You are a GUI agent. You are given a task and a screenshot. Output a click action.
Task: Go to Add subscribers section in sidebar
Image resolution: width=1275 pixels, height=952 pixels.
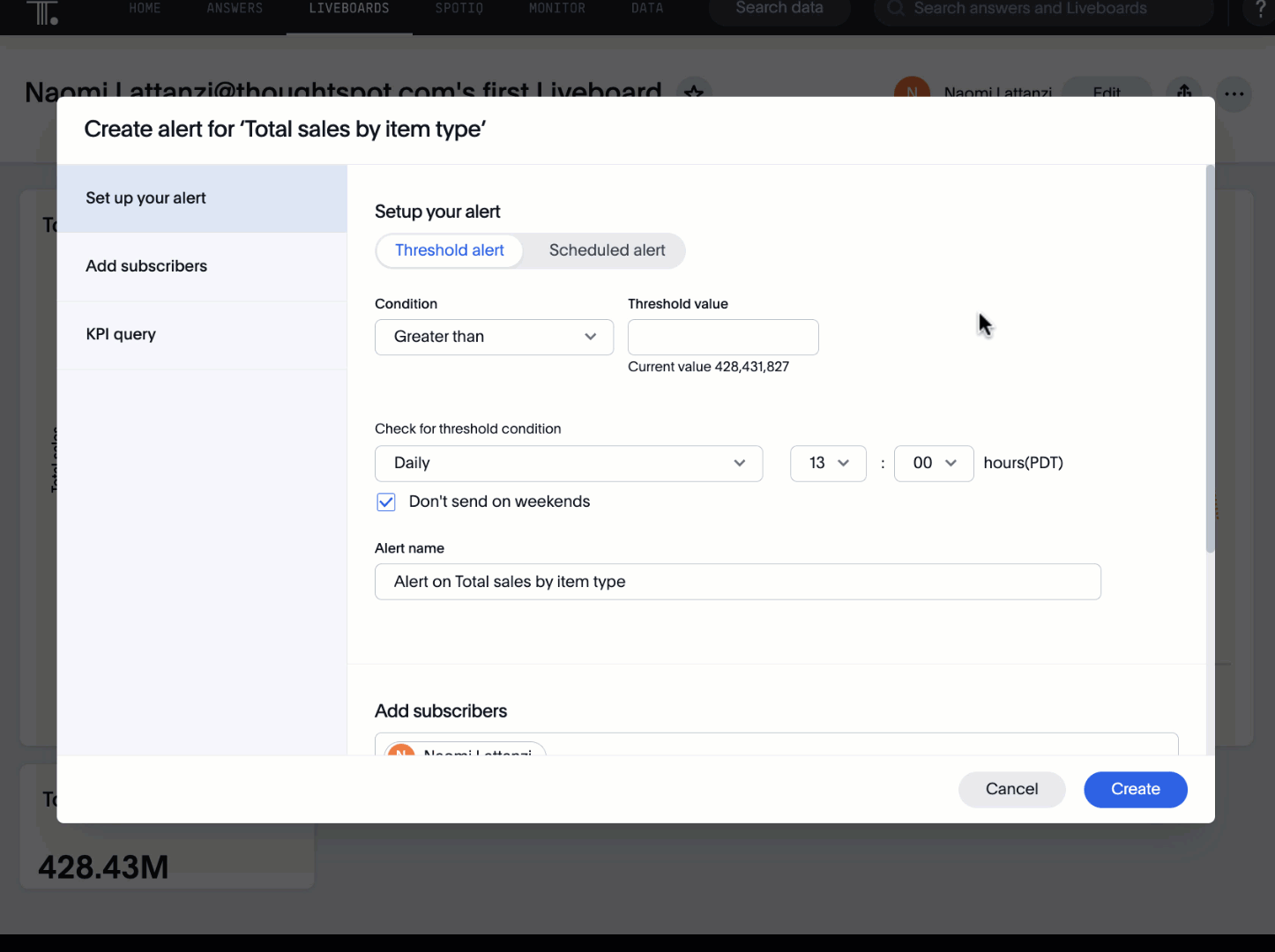click(x=146, y=266)
